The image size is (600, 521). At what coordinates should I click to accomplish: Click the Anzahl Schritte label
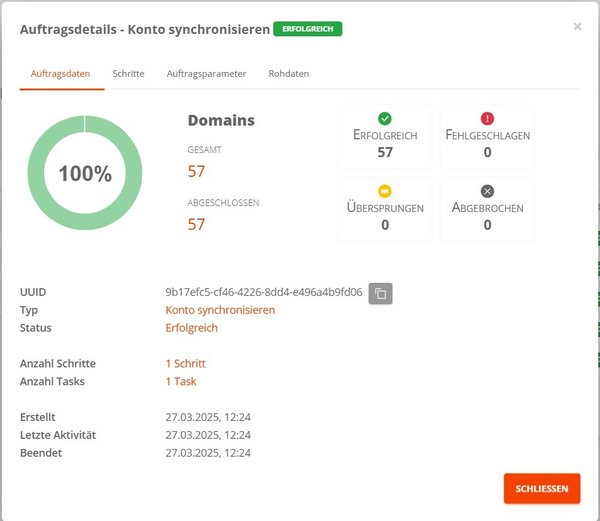click(58, 363)
